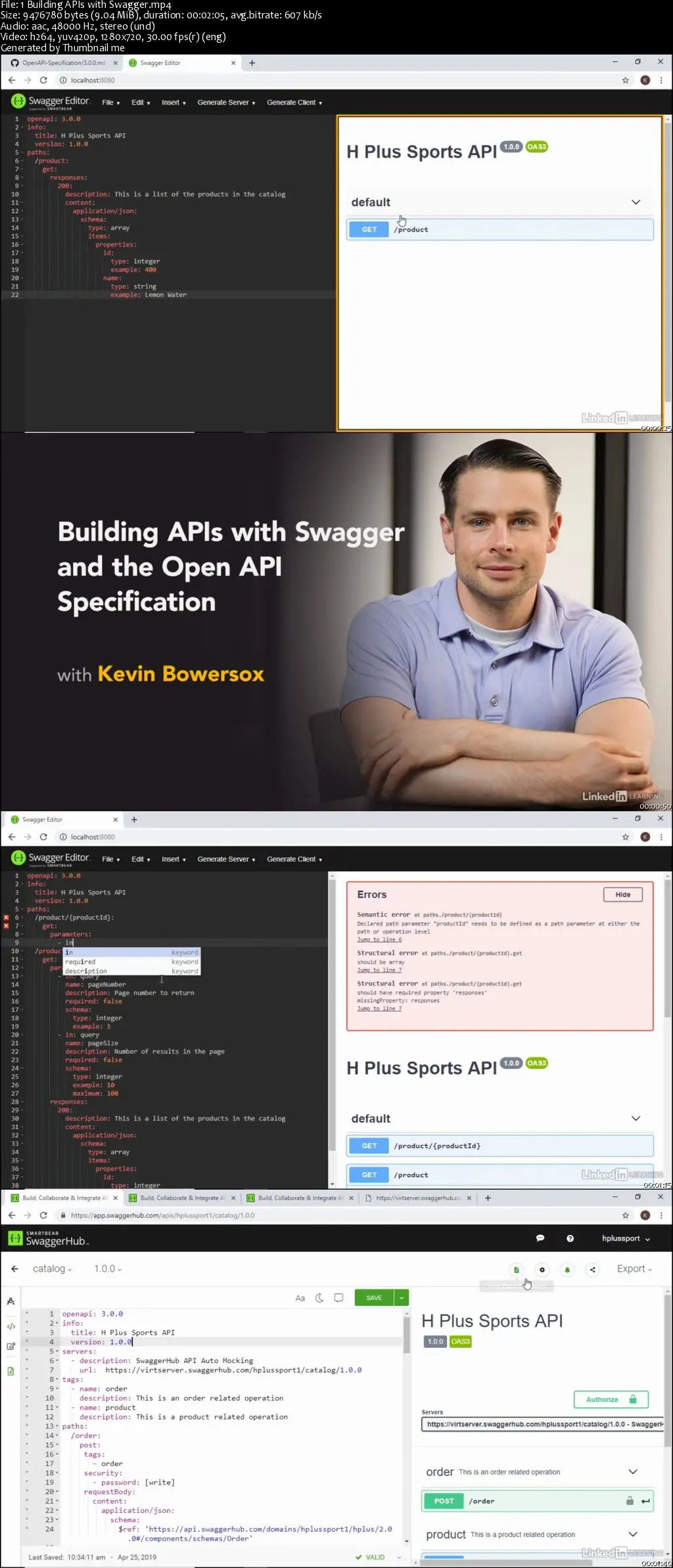Viewport: 673px width, 1568px height.
Task: Open the SAVE button dropdown arrow
Action: 402,1297
